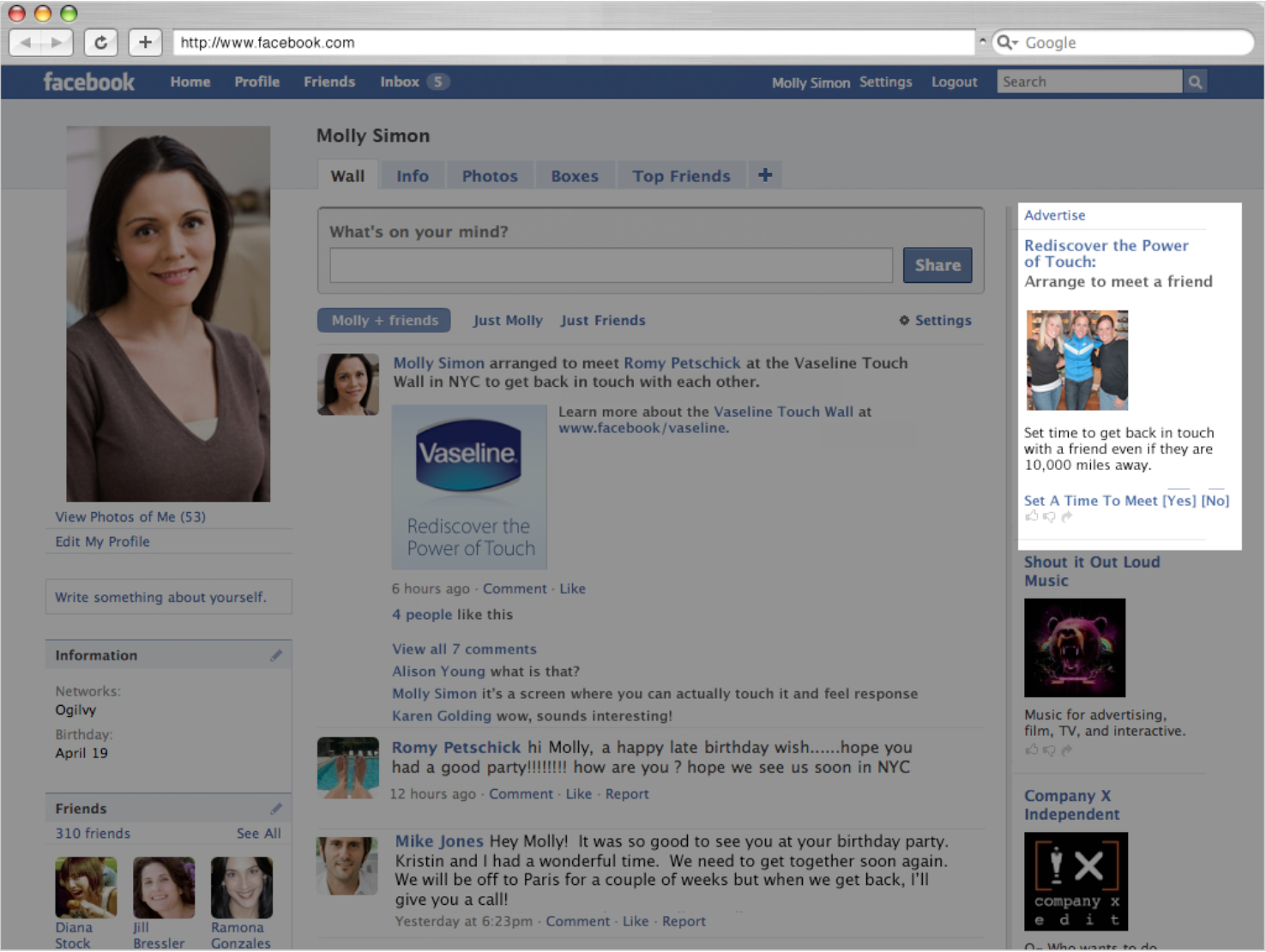
Task: Open the Company X Independent ad title
Action: 1072,804
